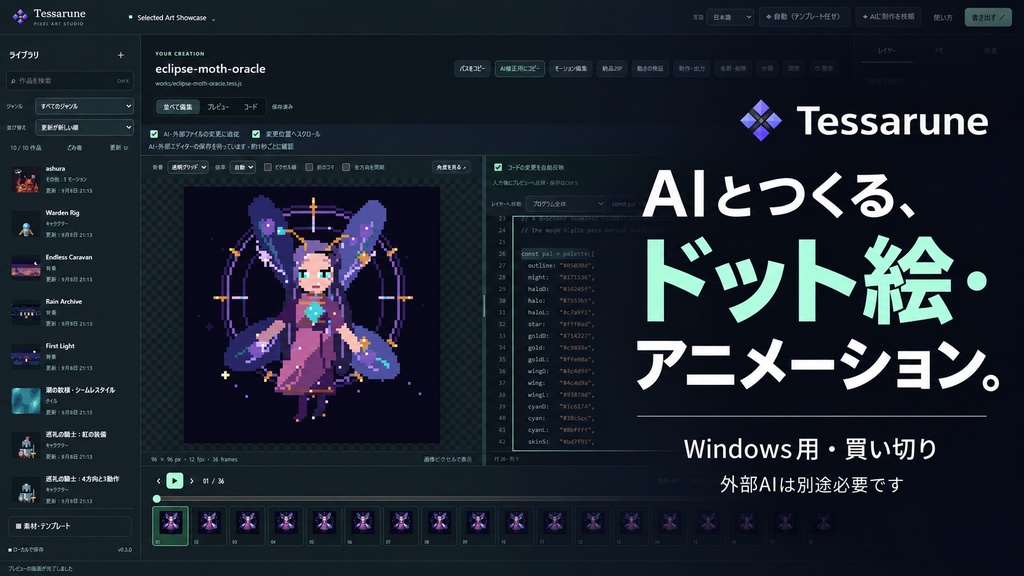Switch to the コード tab
Viewport: 1024px width, 576px height.
click(250, 106)
